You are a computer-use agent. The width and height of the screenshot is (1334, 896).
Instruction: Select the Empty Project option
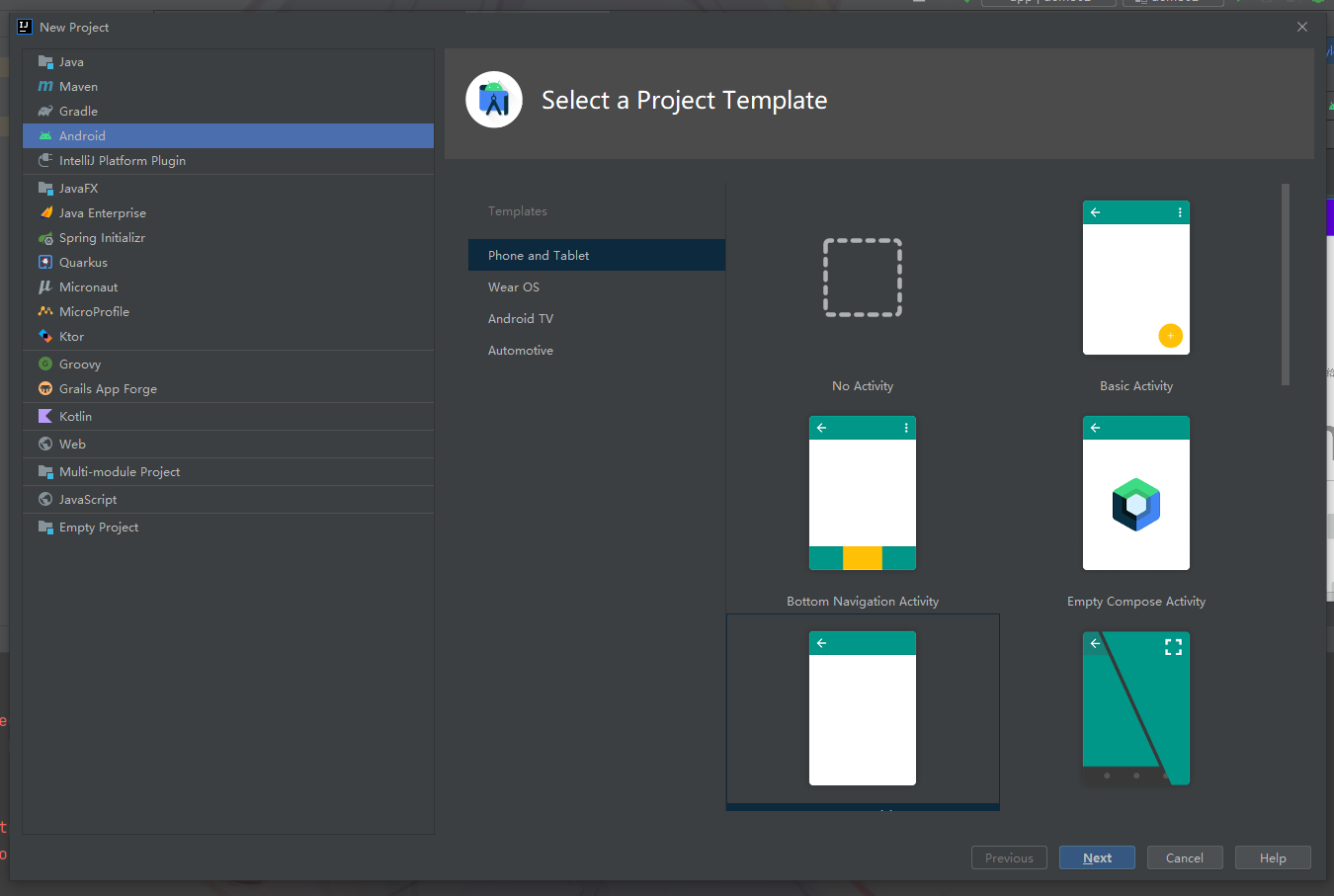(228, 528)
